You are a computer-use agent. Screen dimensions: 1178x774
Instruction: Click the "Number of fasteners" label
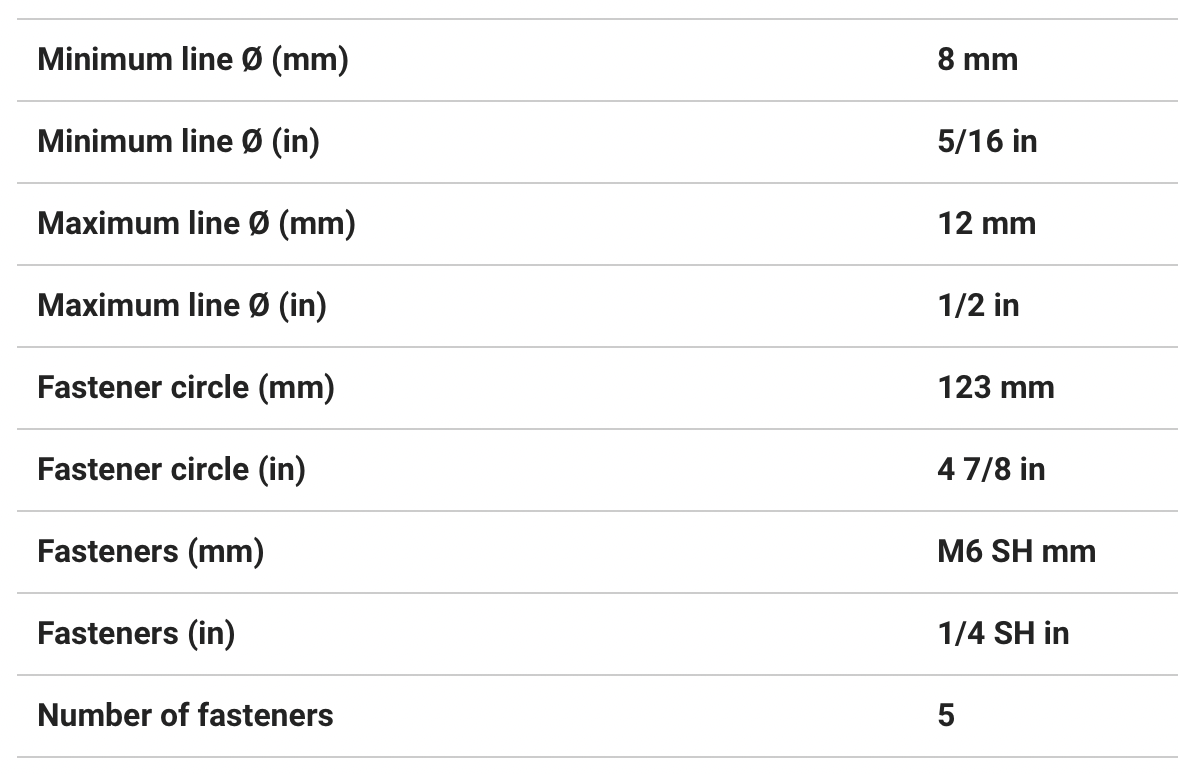185,716
